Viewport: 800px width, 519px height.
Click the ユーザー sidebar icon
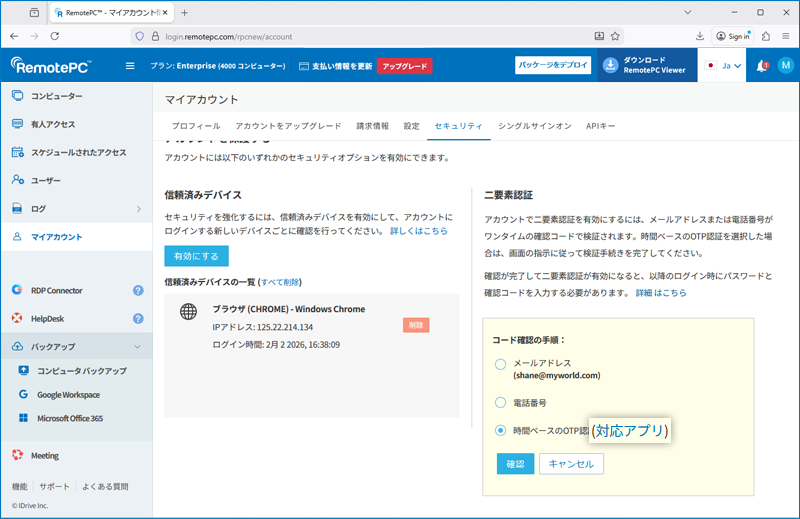[x=17, y=180]
